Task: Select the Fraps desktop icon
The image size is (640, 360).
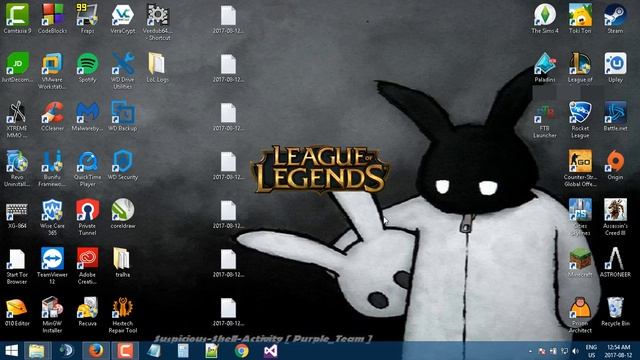Action: pos(87,19)
